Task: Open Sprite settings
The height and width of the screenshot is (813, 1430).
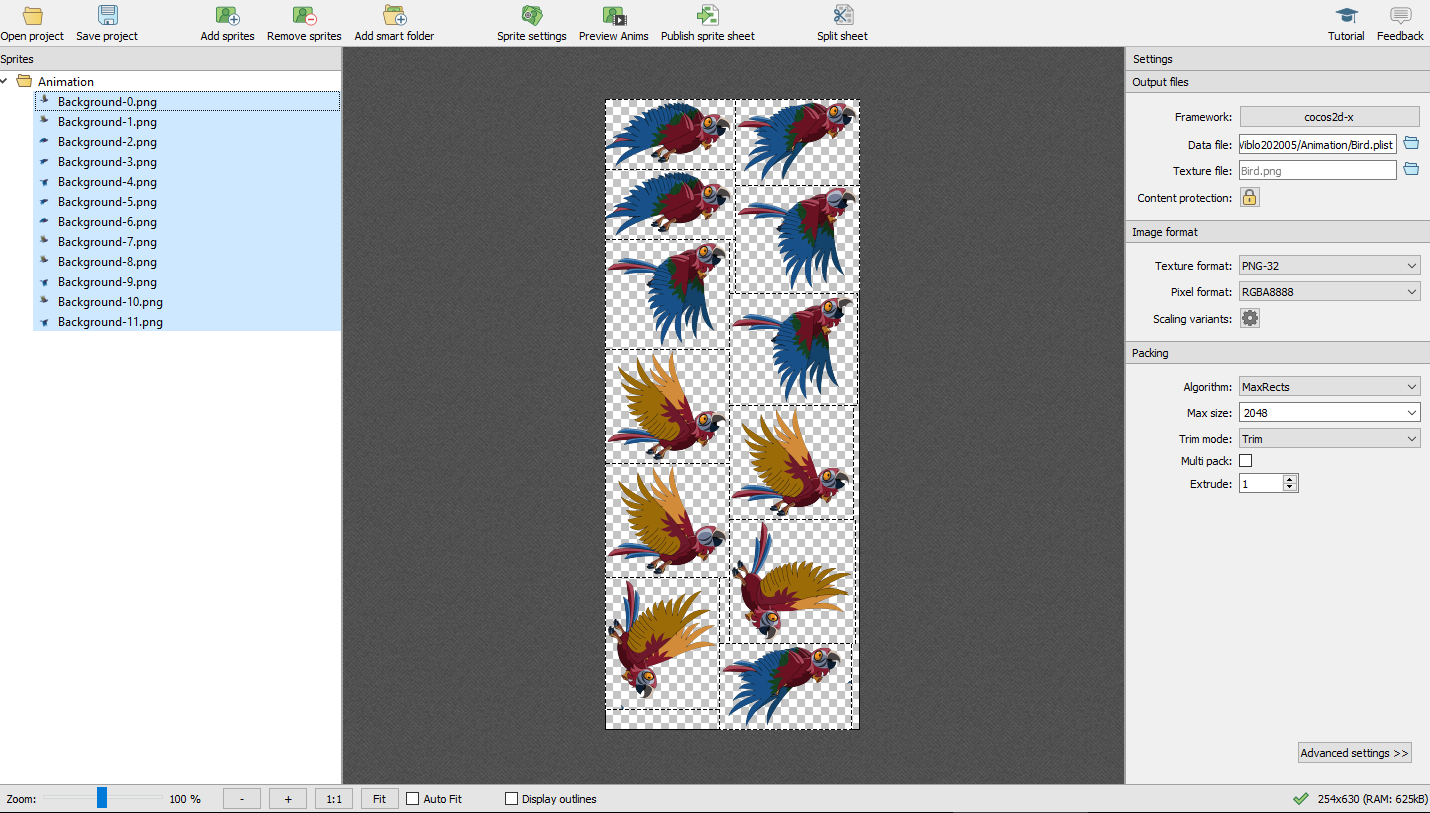Action: pos(532,23)
